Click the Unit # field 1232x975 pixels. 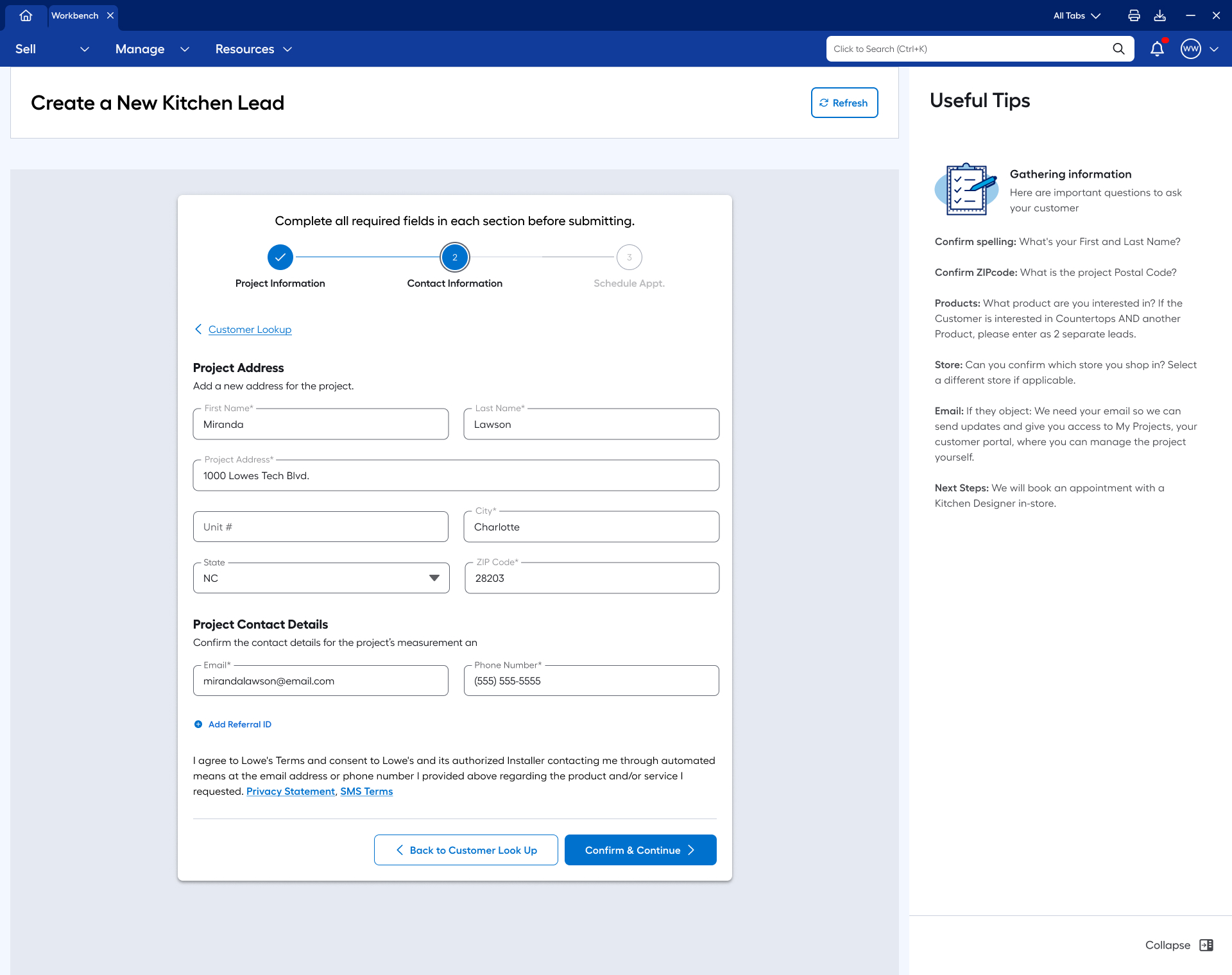pos(321,527)
